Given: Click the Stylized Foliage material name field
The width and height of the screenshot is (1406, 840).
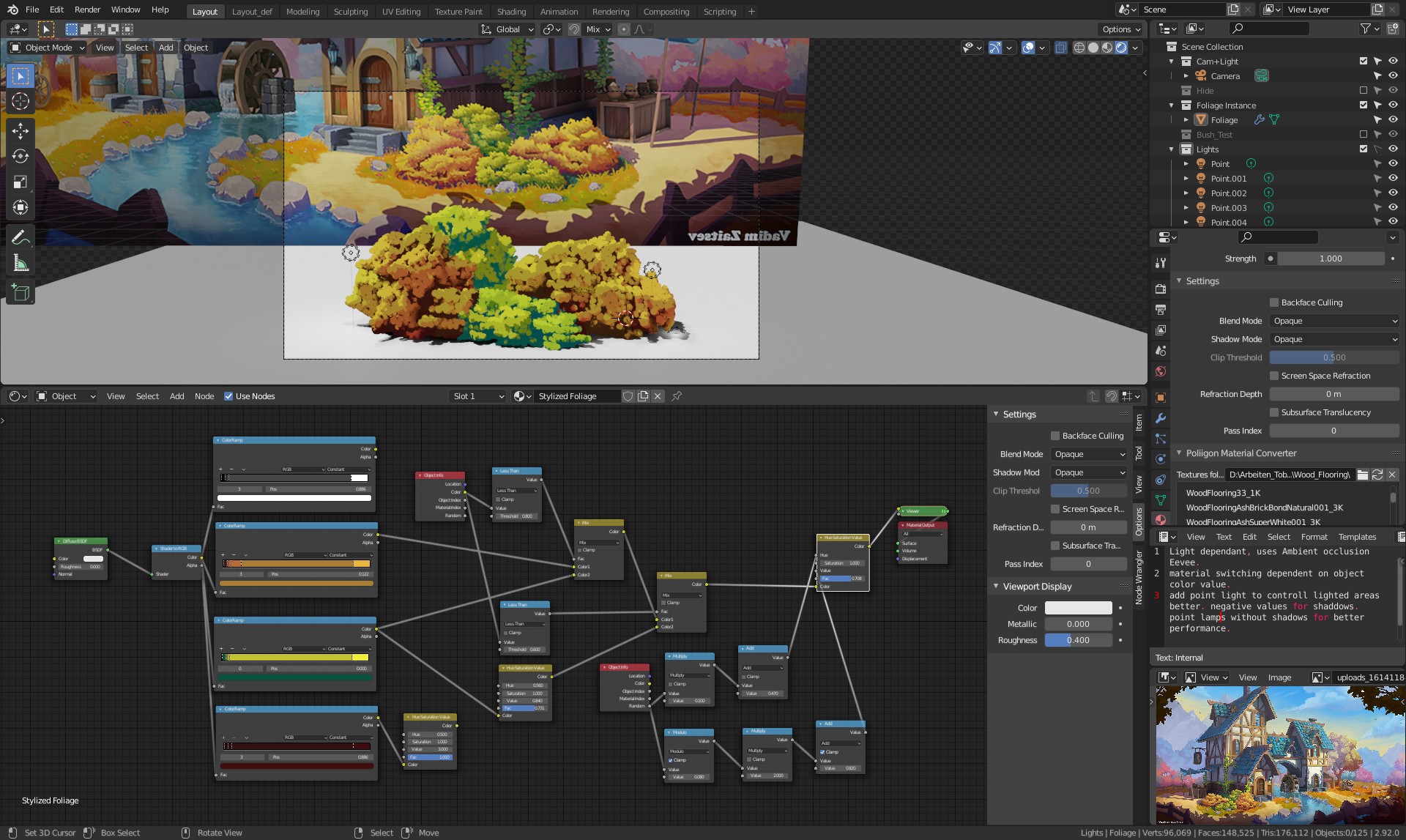Looking at the screenshot, I should (x=576, y=396).
